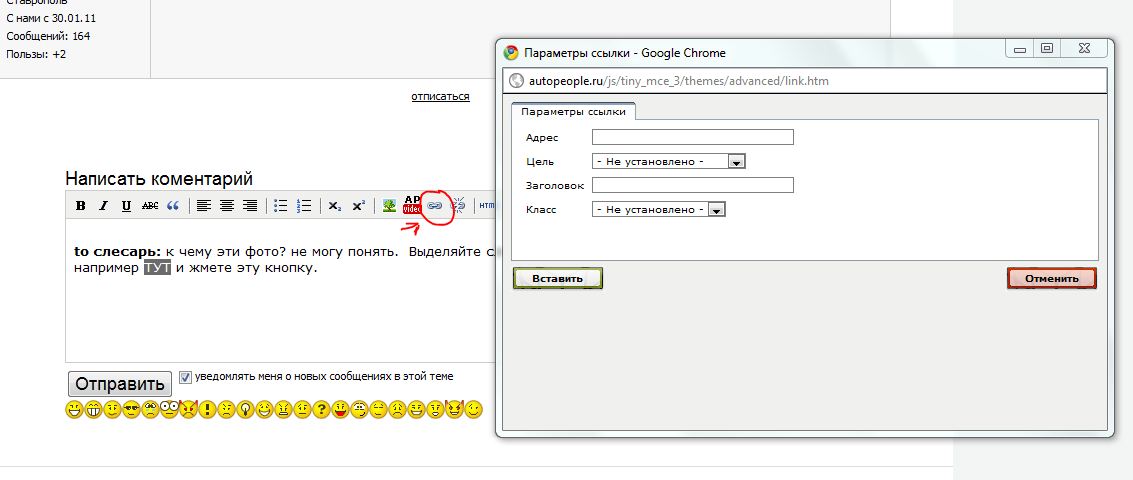Insert AP video into comment

pyautogui.click(x=412, y=205)
